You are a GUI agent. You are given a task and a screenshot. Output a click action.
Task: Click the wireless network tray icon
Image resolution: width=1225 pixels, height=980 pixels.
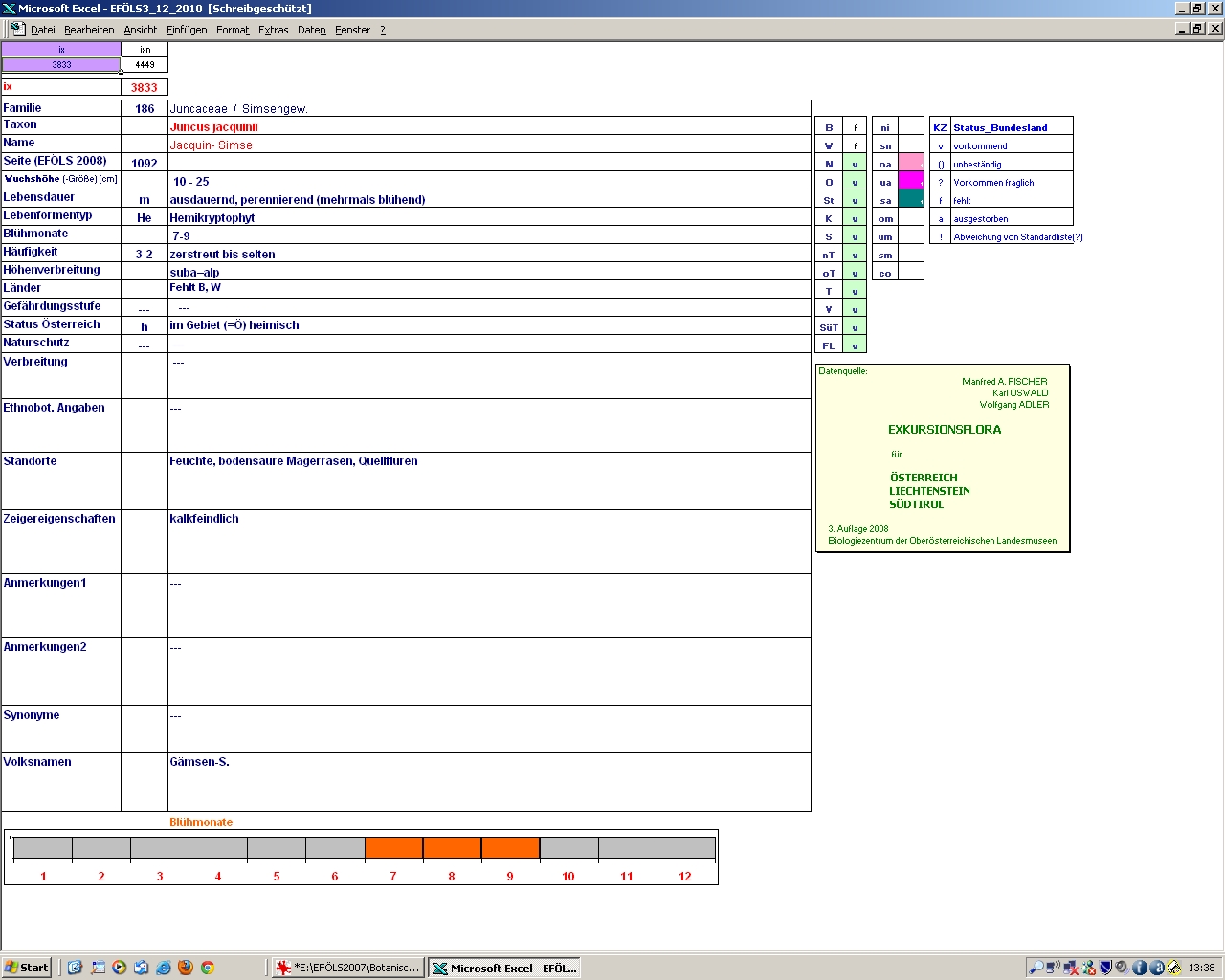coord(1053,968)
